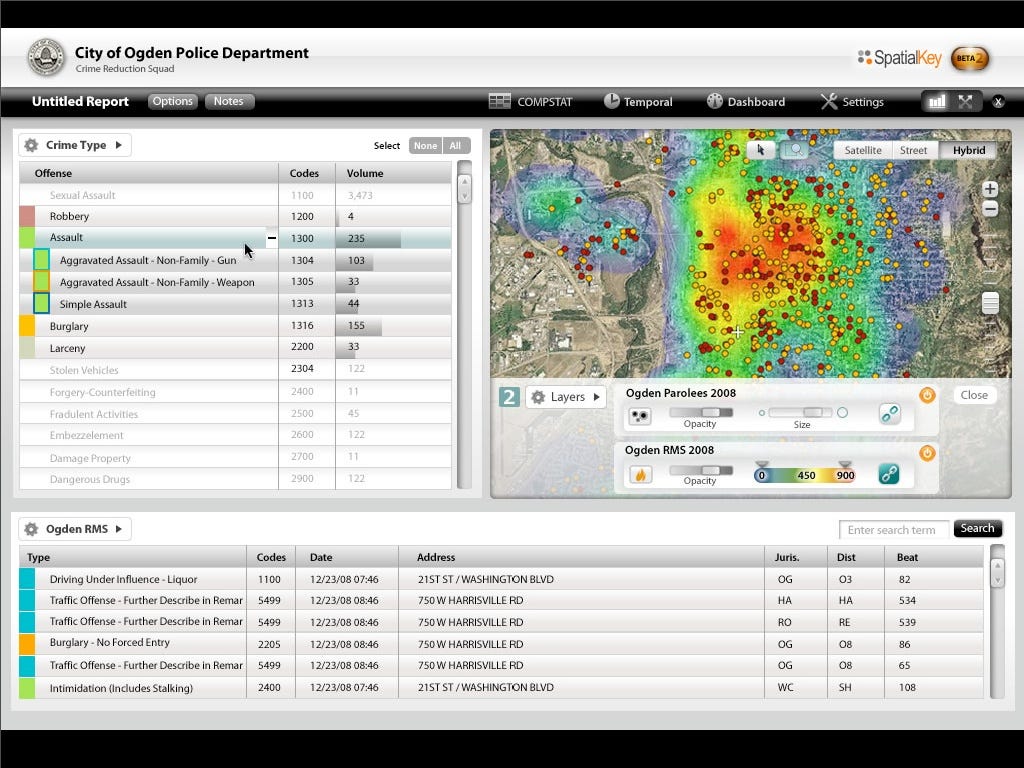Screen dimensions: 1024x768
Task: Activate the map magnifier search tool
Action: (x=794, y=150)
